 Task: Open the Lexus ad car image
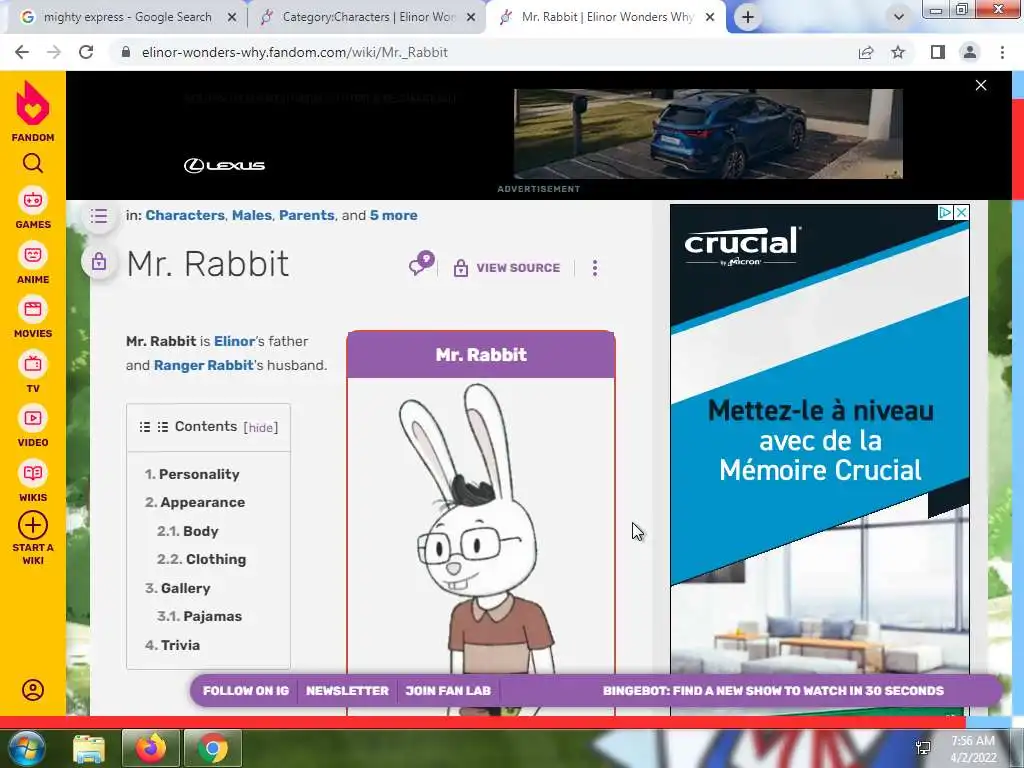point(708,134)
